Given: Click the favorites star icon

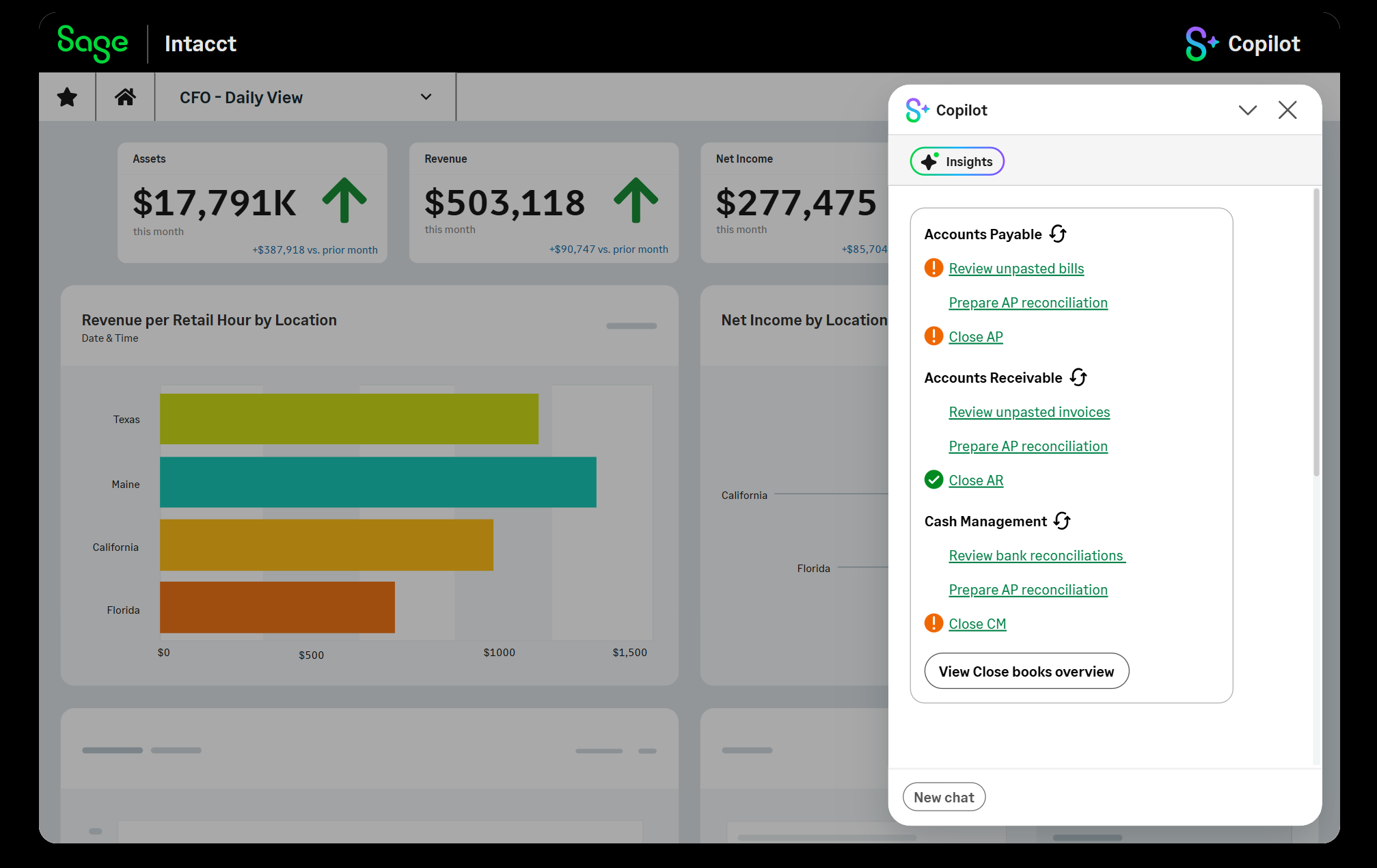Looking at the screenshot, I should point(67,97).
